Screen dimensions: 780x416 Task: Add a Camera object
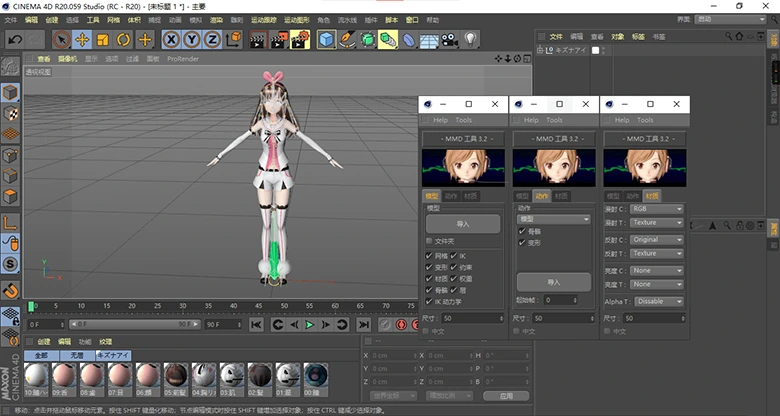450,39
